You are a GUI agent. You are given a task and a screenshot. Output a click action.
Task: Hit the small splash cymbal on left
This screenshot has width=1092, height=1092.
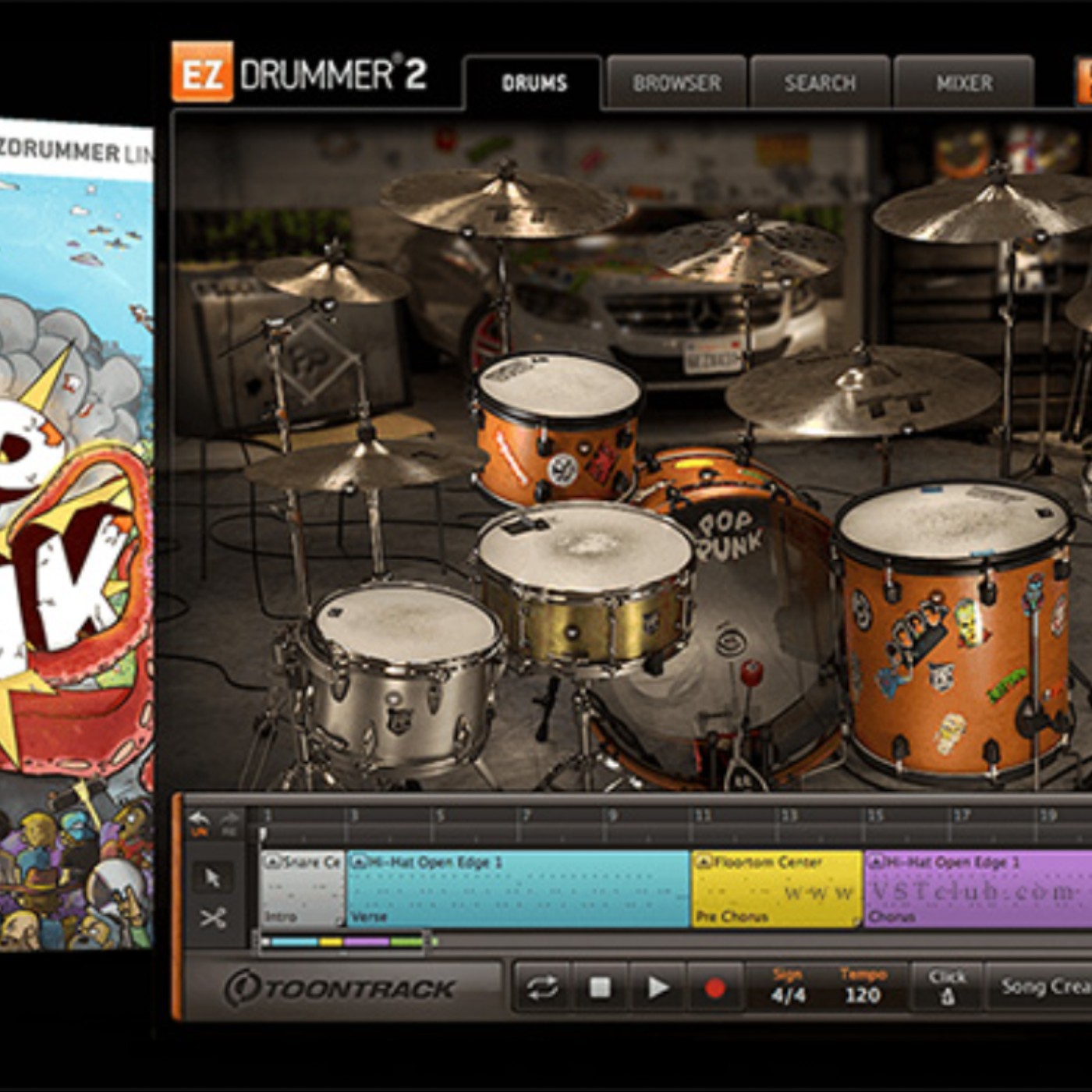pos(331,277)
